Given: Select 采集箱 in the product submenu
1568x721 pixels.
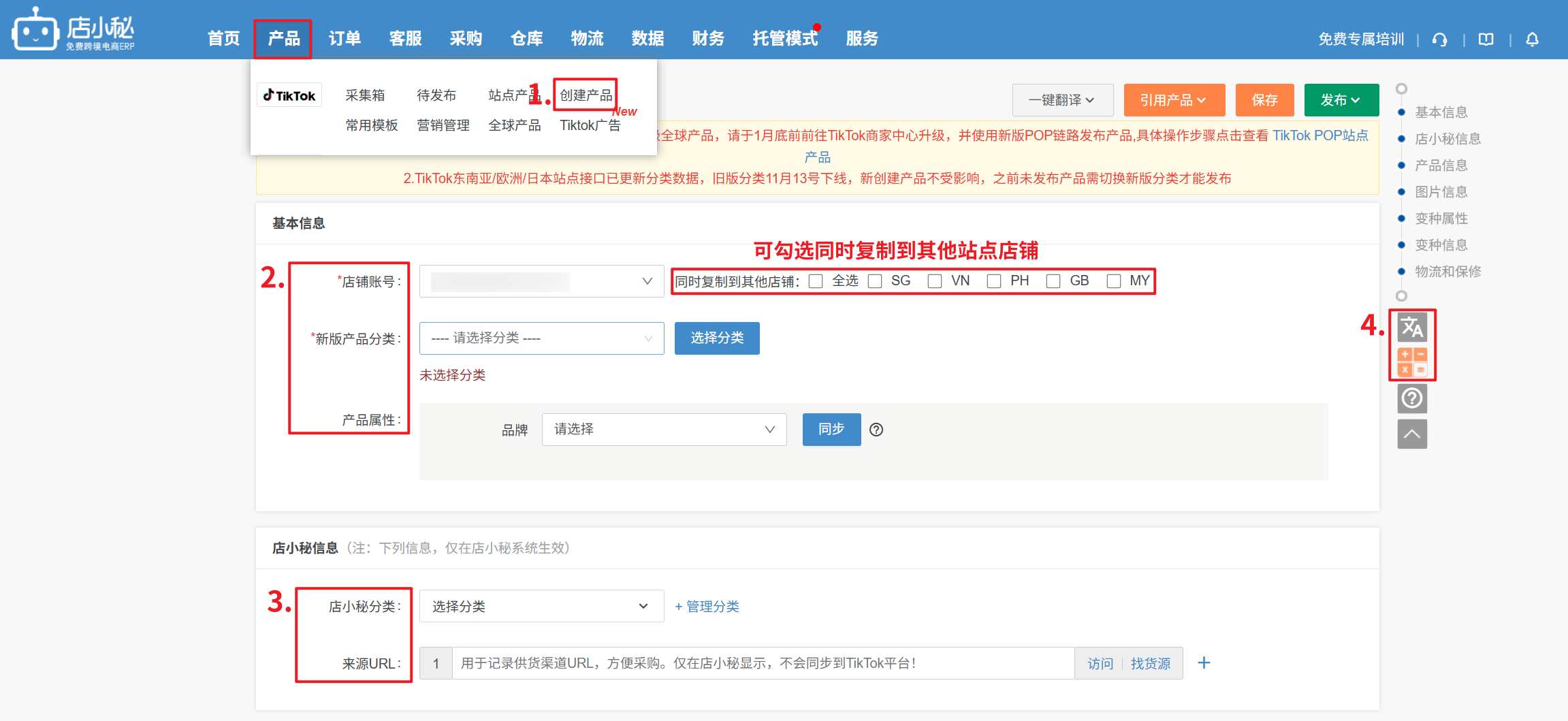Looking at the screenshot, I should pyautogui.click(x=365, y=95).
